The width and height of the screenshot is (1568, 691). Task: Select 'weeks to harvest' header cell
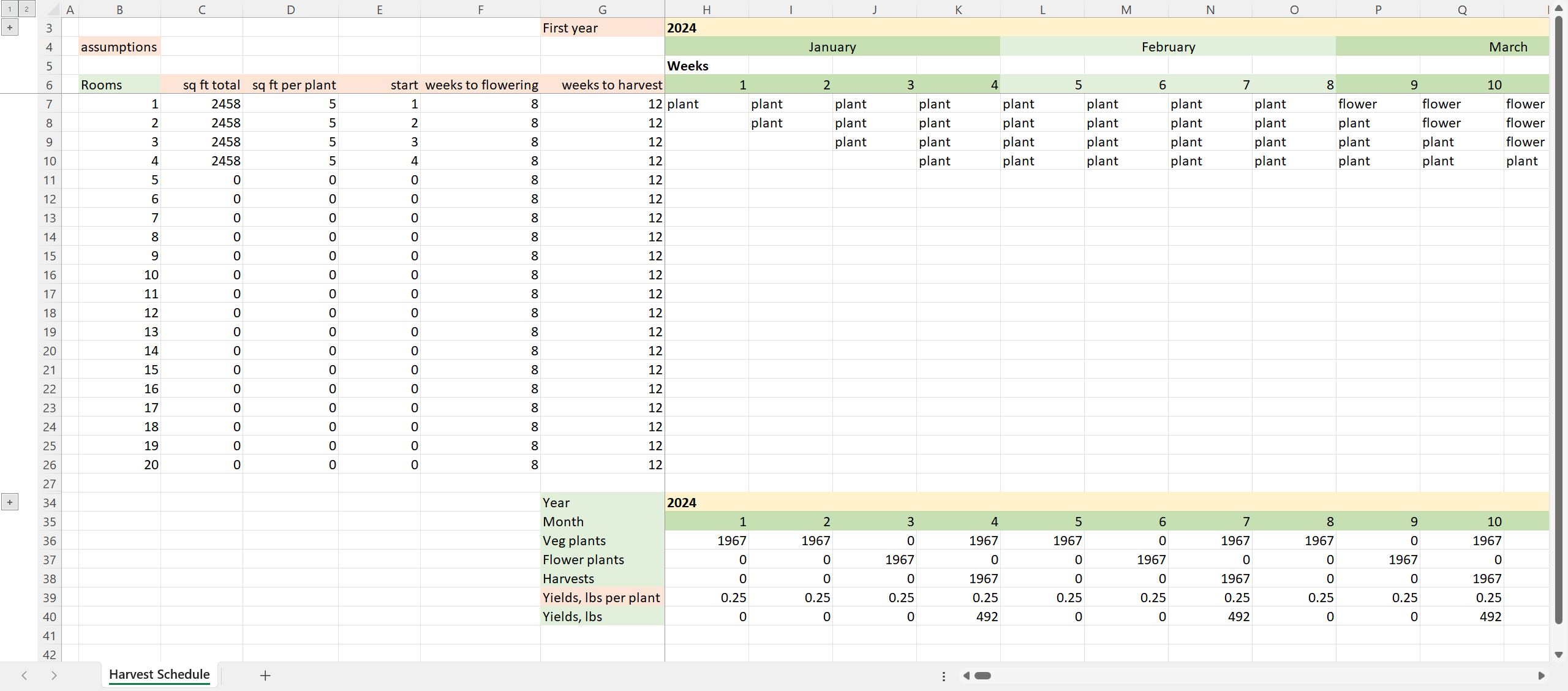[603, 85]
